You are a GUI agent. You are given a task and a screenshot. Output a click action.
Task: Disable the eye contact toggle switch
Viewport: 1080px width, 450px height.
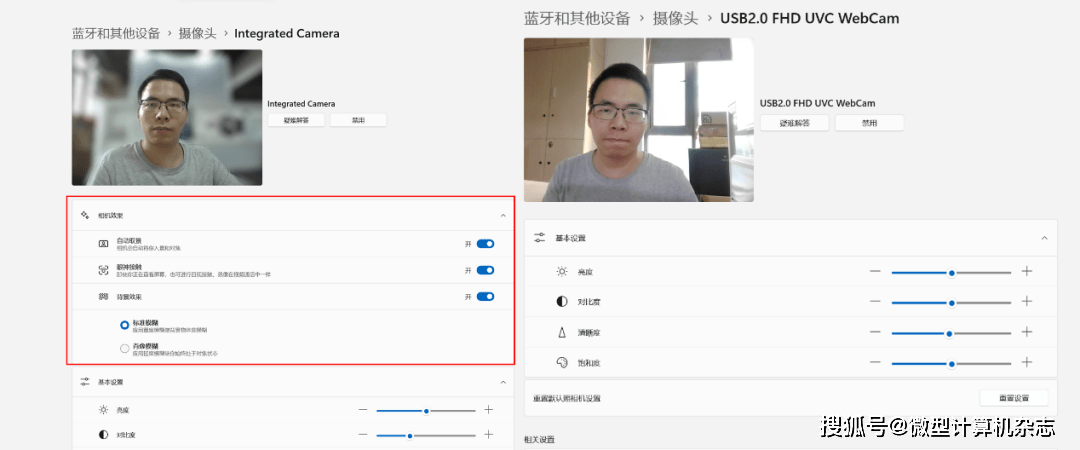tap(486, 270)
